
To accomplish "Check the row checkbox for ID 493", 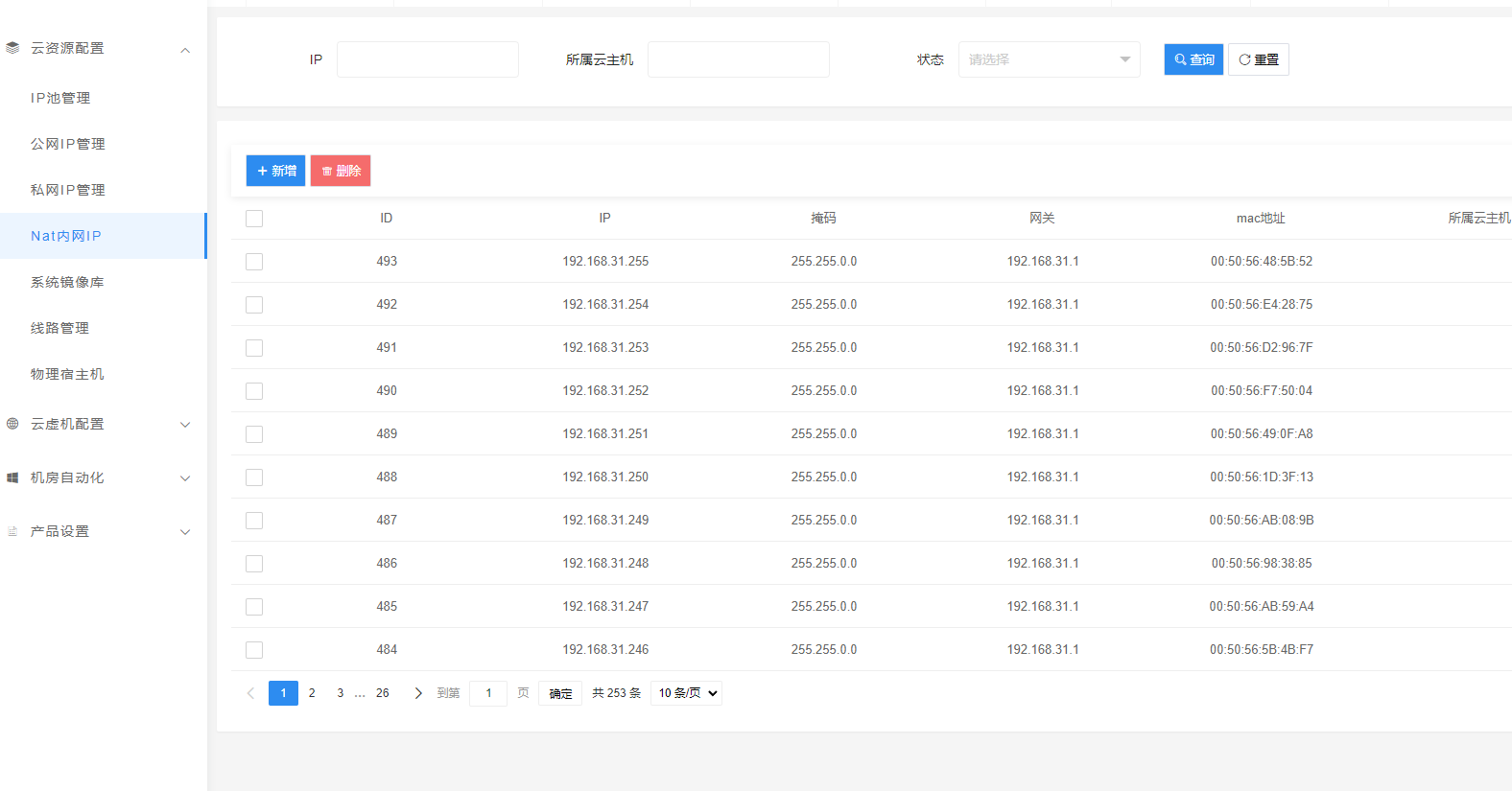I will click(254, 262).
